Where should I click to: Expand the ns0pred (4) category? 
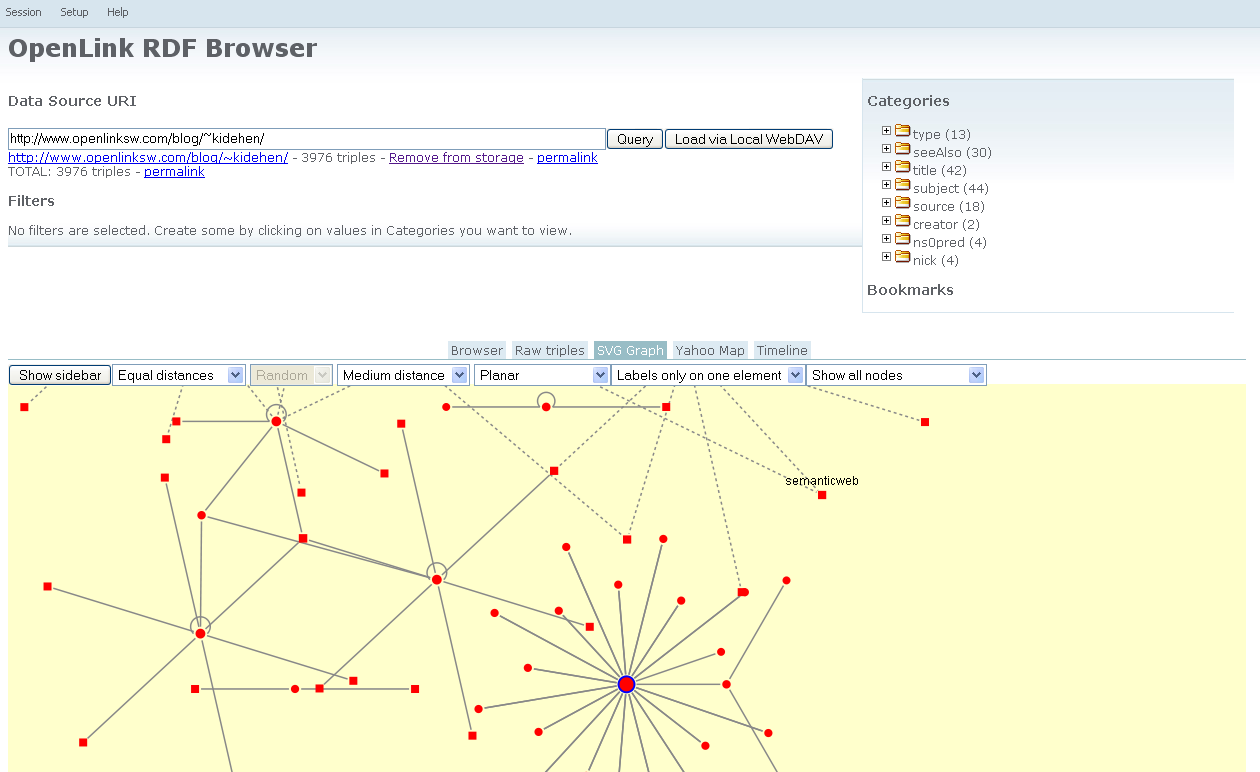[886, 238]
